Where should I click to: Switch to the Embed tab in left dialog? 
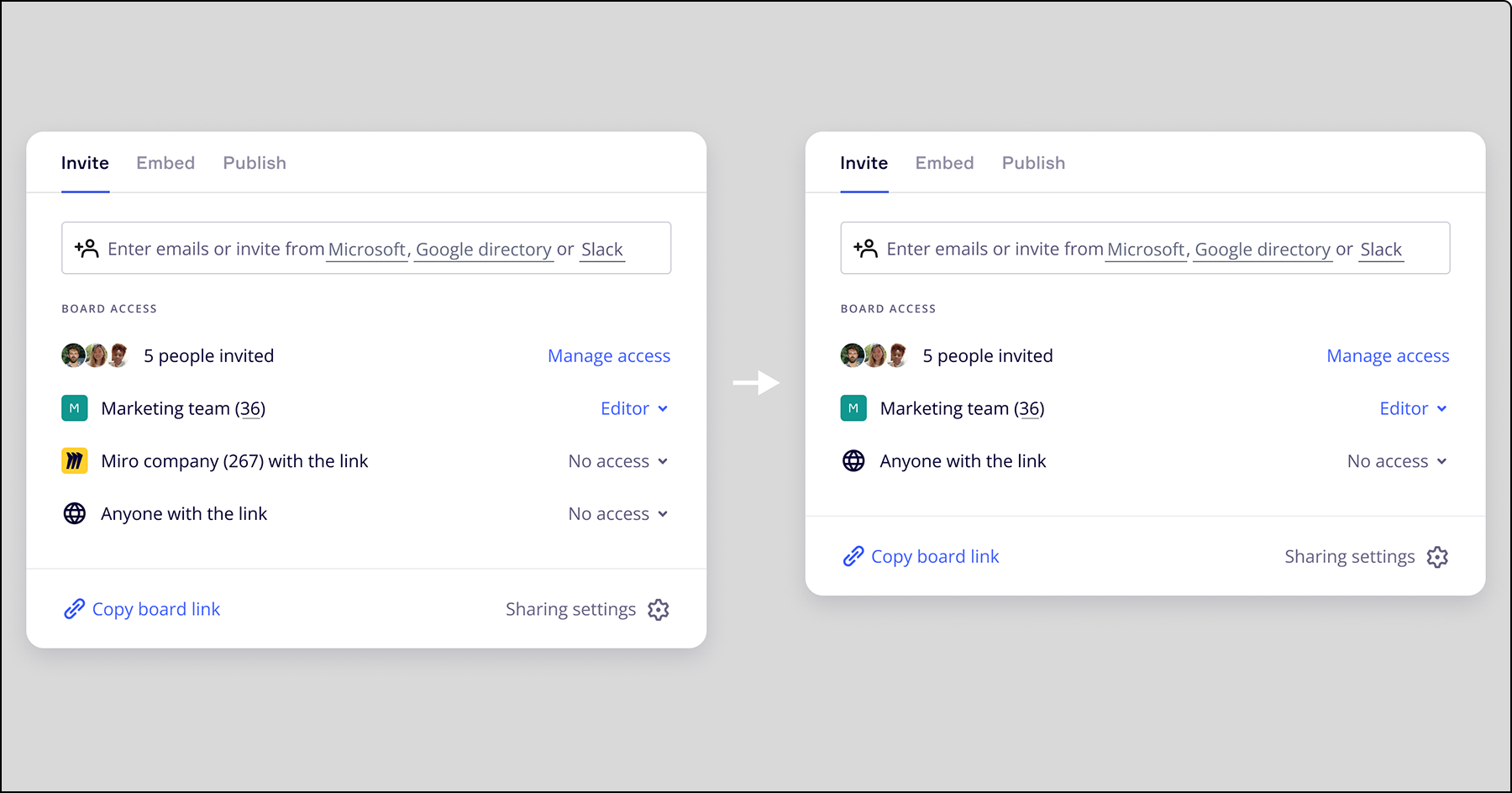(x=165, y=163)
